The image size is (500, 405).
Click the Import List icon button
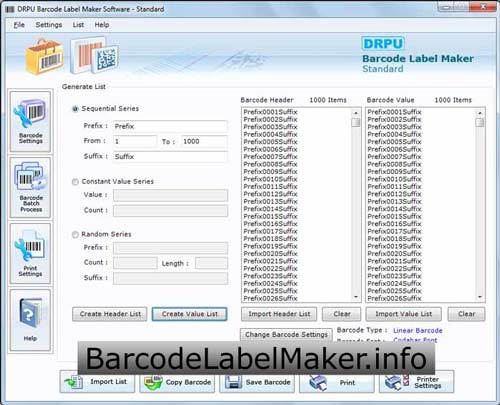[x=97, y=382]
